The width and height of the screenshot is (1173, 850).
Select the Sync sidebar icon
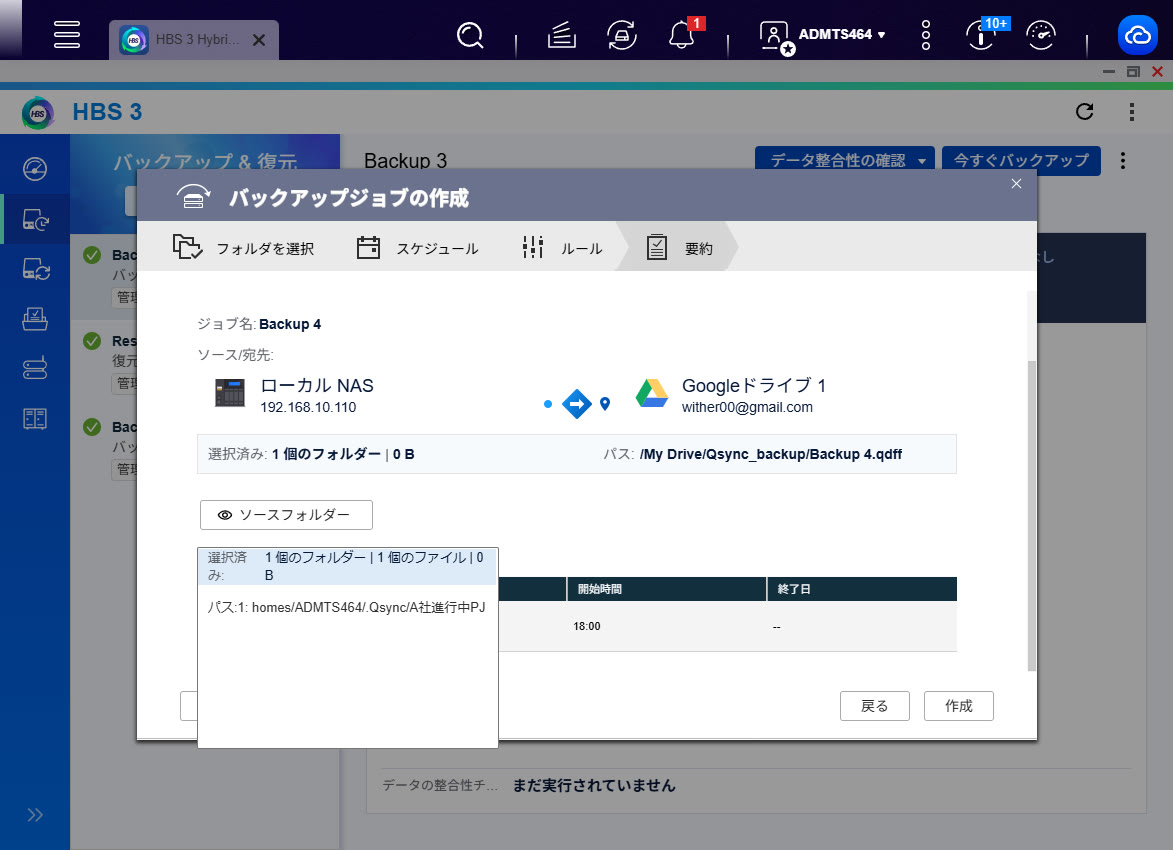[x=35, y=269]
